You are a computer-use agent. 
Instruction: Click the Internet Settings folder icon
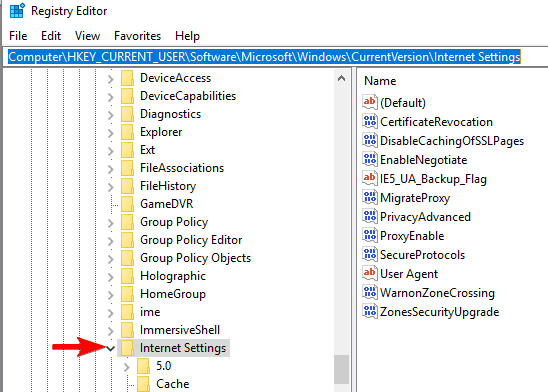click(x=128, y=348)
